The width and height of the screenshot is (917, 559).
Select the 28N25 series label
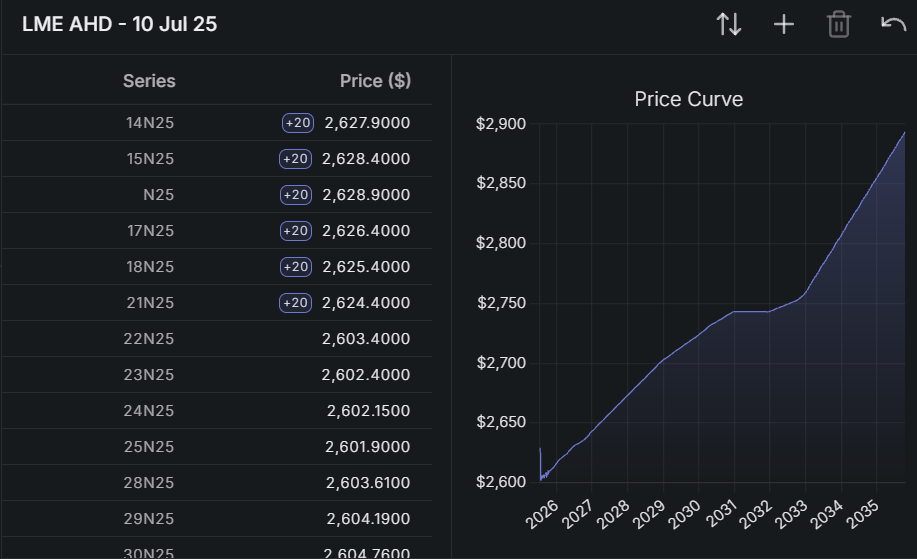pyautogui.click(x=149, y=483)
